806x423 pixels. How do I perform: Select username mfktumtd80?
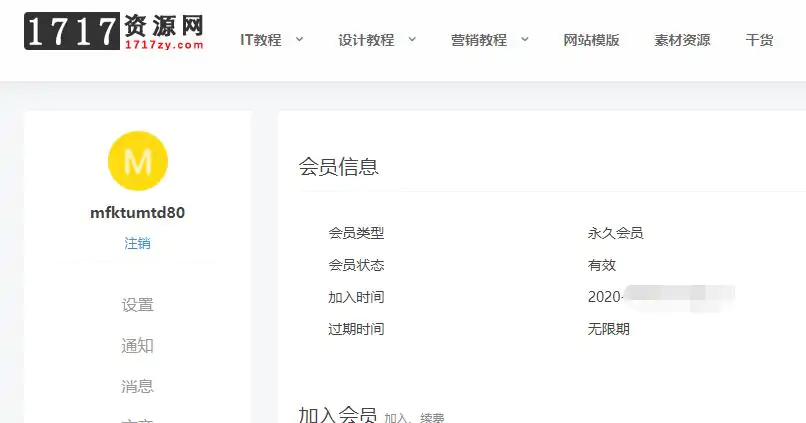click(x=137, y=212)
